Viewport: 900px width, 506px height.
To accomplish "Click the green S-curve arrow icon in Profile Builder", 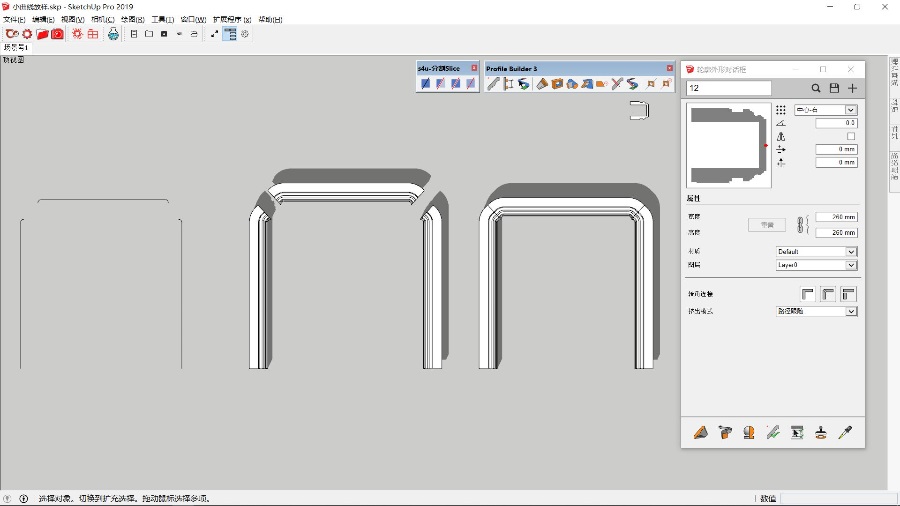I will click(x=523, y=84).
